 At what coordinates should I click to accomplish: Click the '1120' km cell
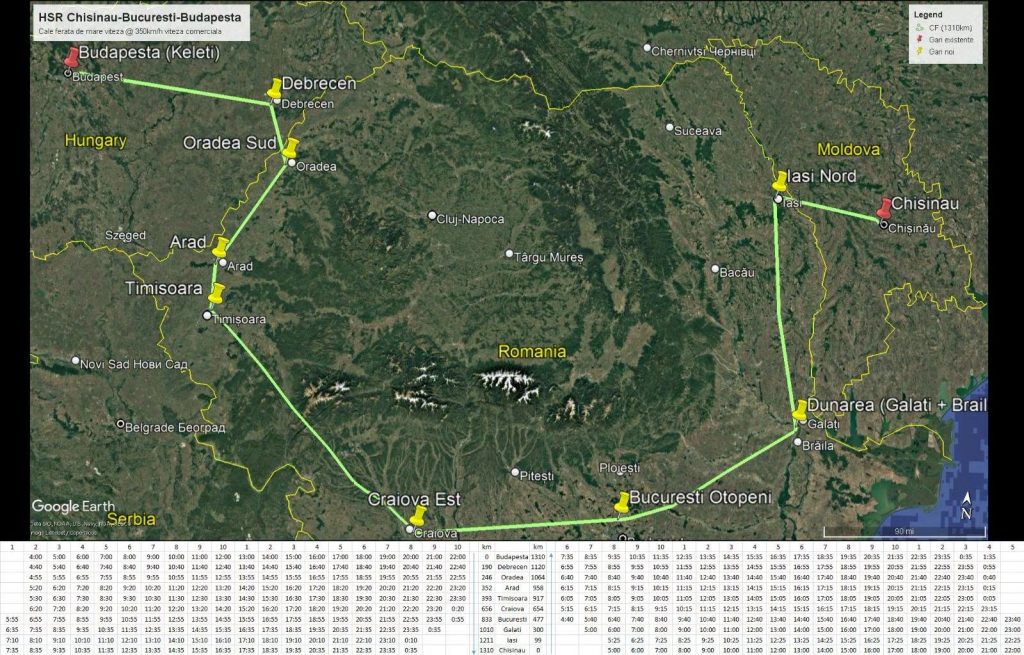click(538, 567)
